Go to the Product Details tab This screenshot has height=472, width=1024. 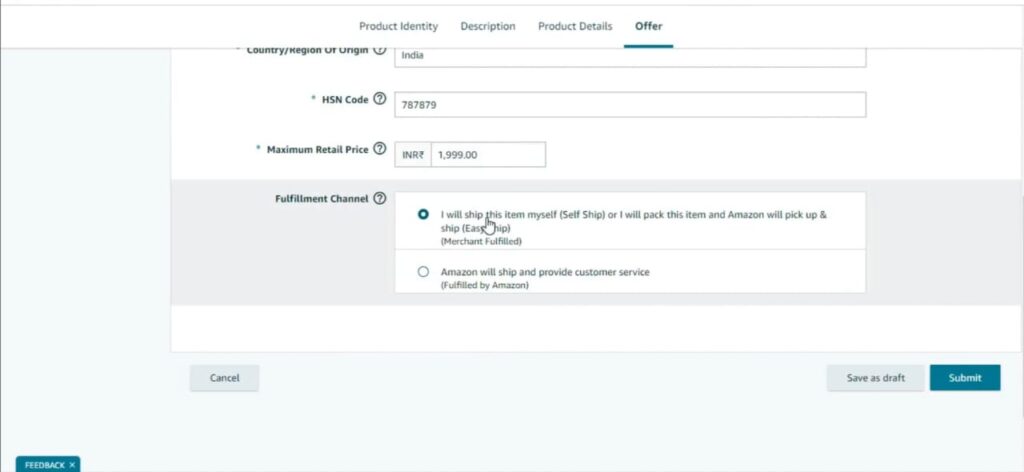pyautogui.click(x=575, y=26)
